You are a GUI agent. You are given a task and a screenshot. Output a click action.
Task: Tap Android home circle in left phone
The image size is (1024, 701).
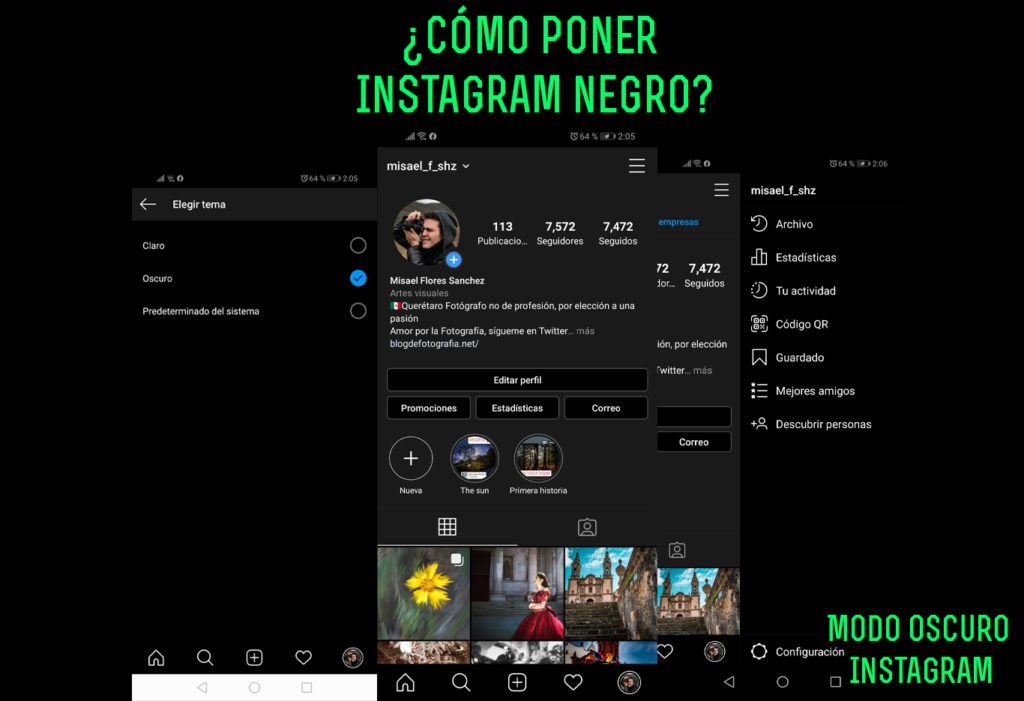click(x=255, y=687)
